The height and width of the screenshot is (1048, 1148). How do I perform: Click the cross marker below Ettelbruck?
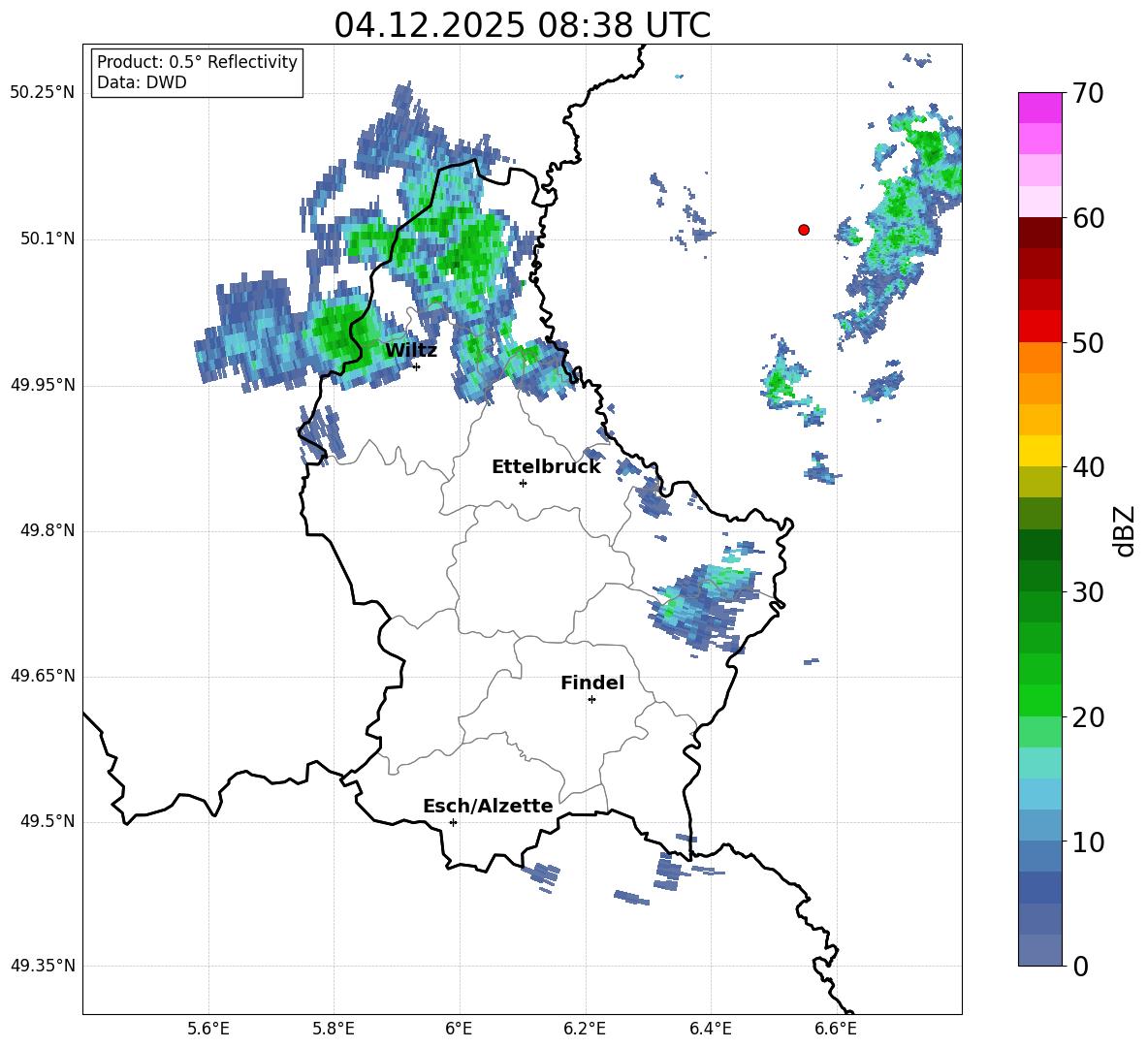tap(523, 483)
